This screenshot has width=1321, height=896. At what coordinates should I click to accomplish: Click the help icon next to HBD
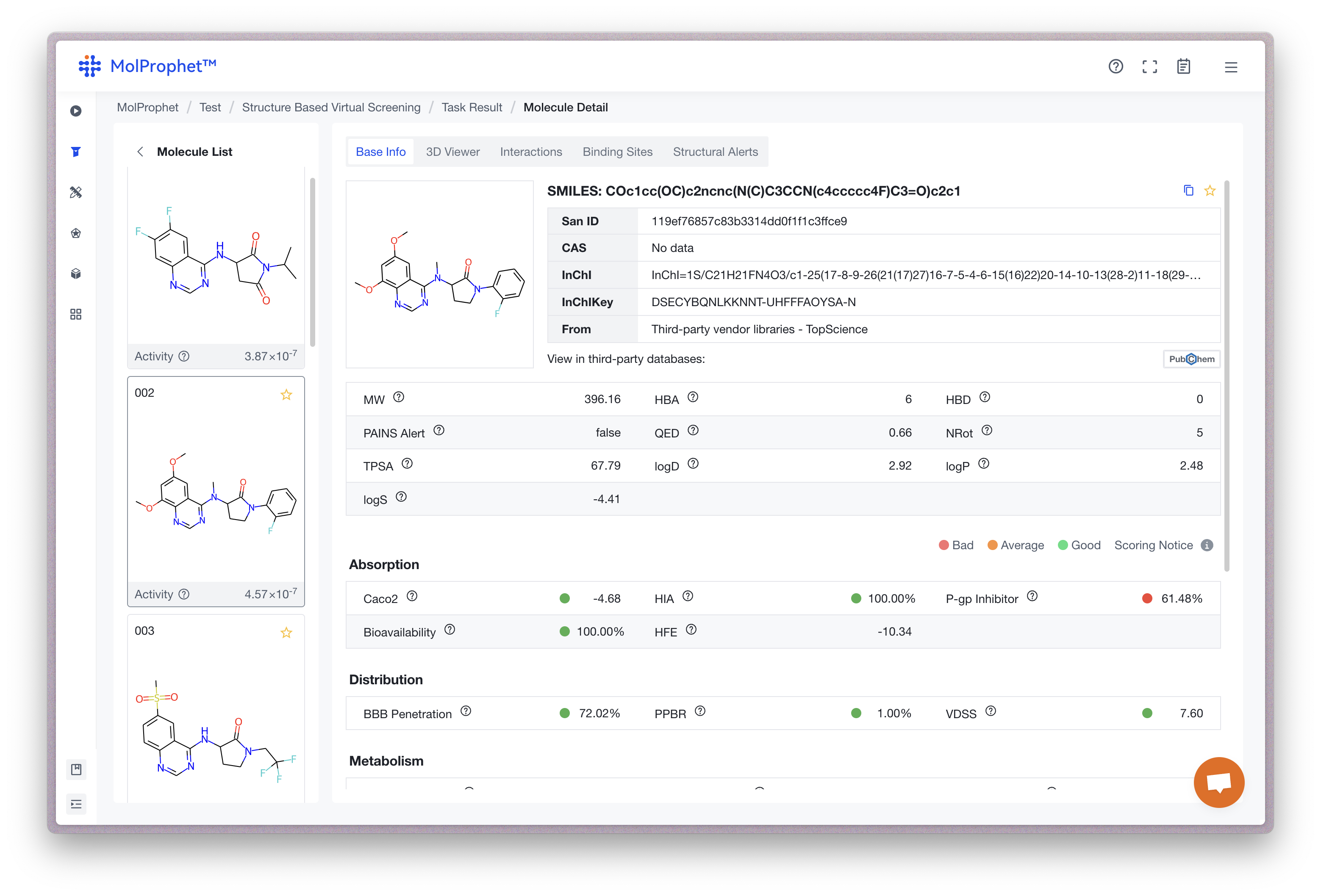[985, 397]
